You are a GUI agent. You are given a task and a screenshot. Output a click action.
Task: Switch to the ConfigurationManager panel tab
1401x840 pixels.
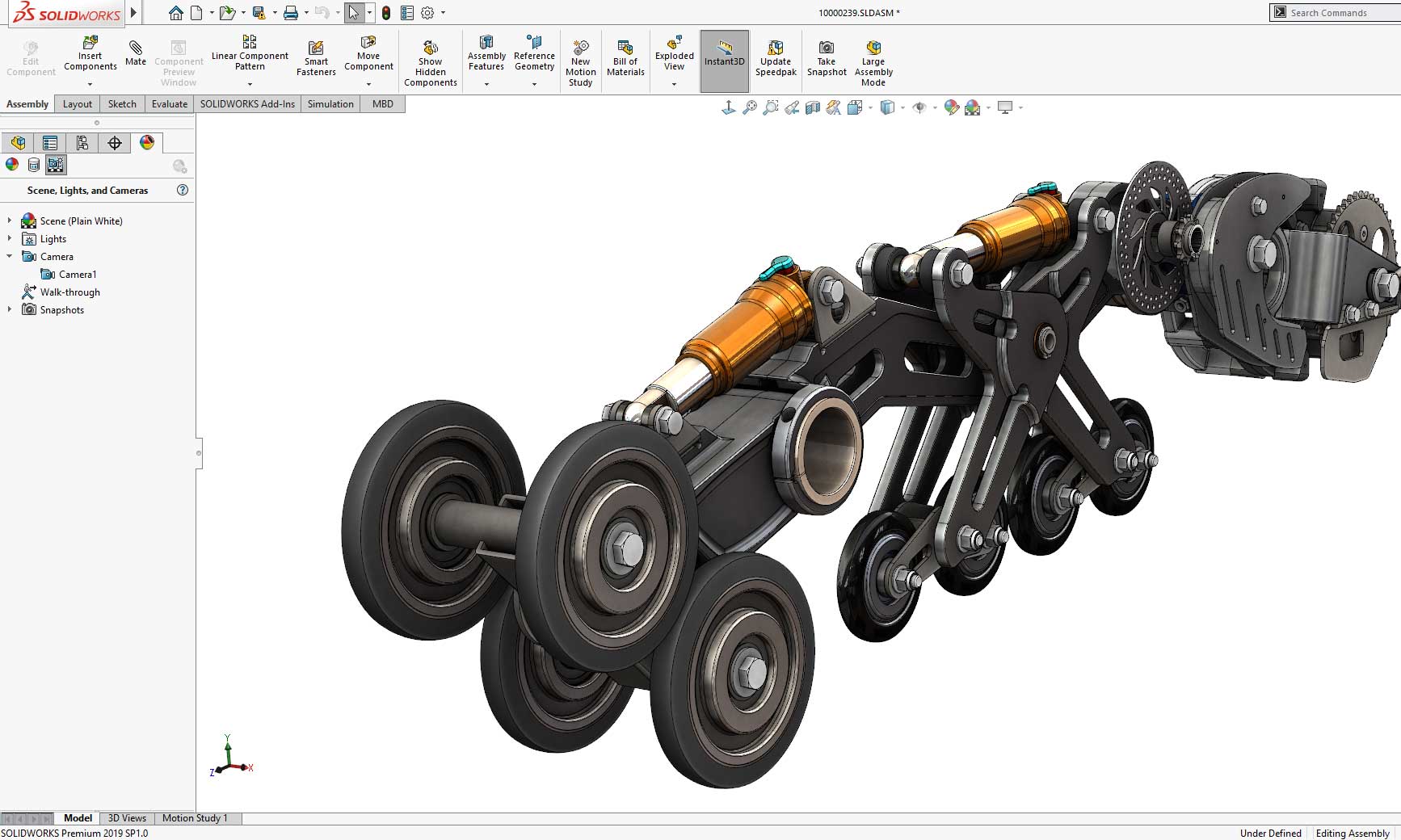[82, 142]
